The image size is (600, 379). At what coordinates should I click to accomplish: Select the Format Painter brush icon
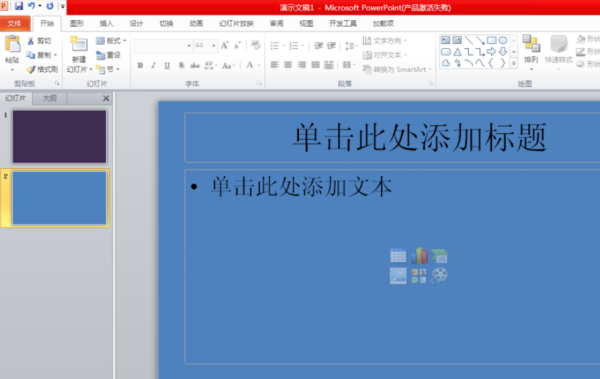tap(31, 70)
